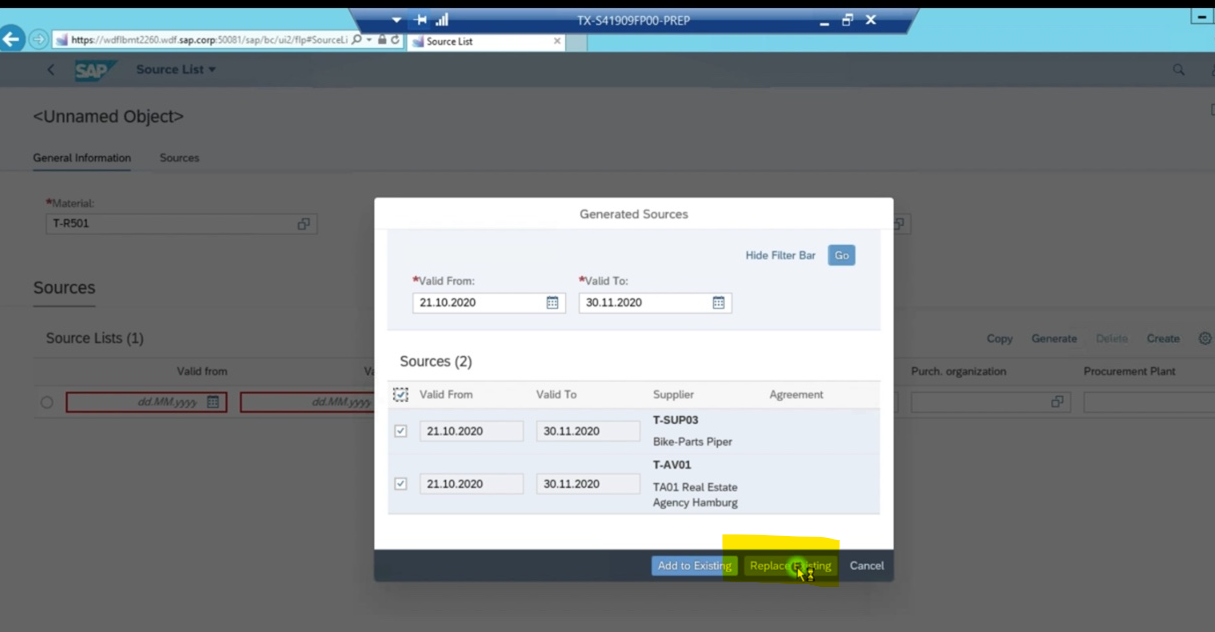The height and width of the screenshot is (632, 1215).
Task: Open calendar picker of filter Valid From field
Action: coord(552,302)
